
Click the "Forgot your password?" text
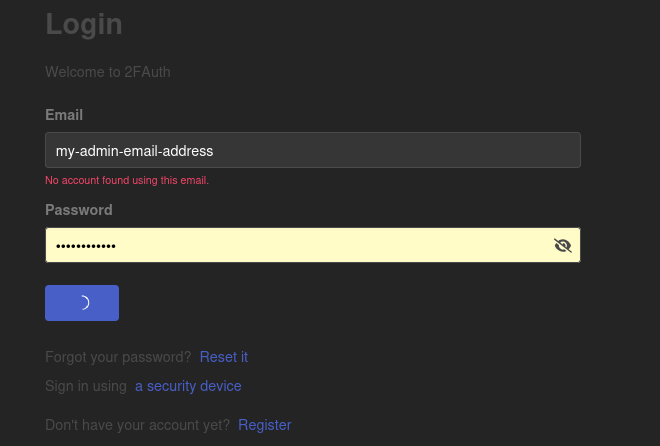(x=118, y=357)
